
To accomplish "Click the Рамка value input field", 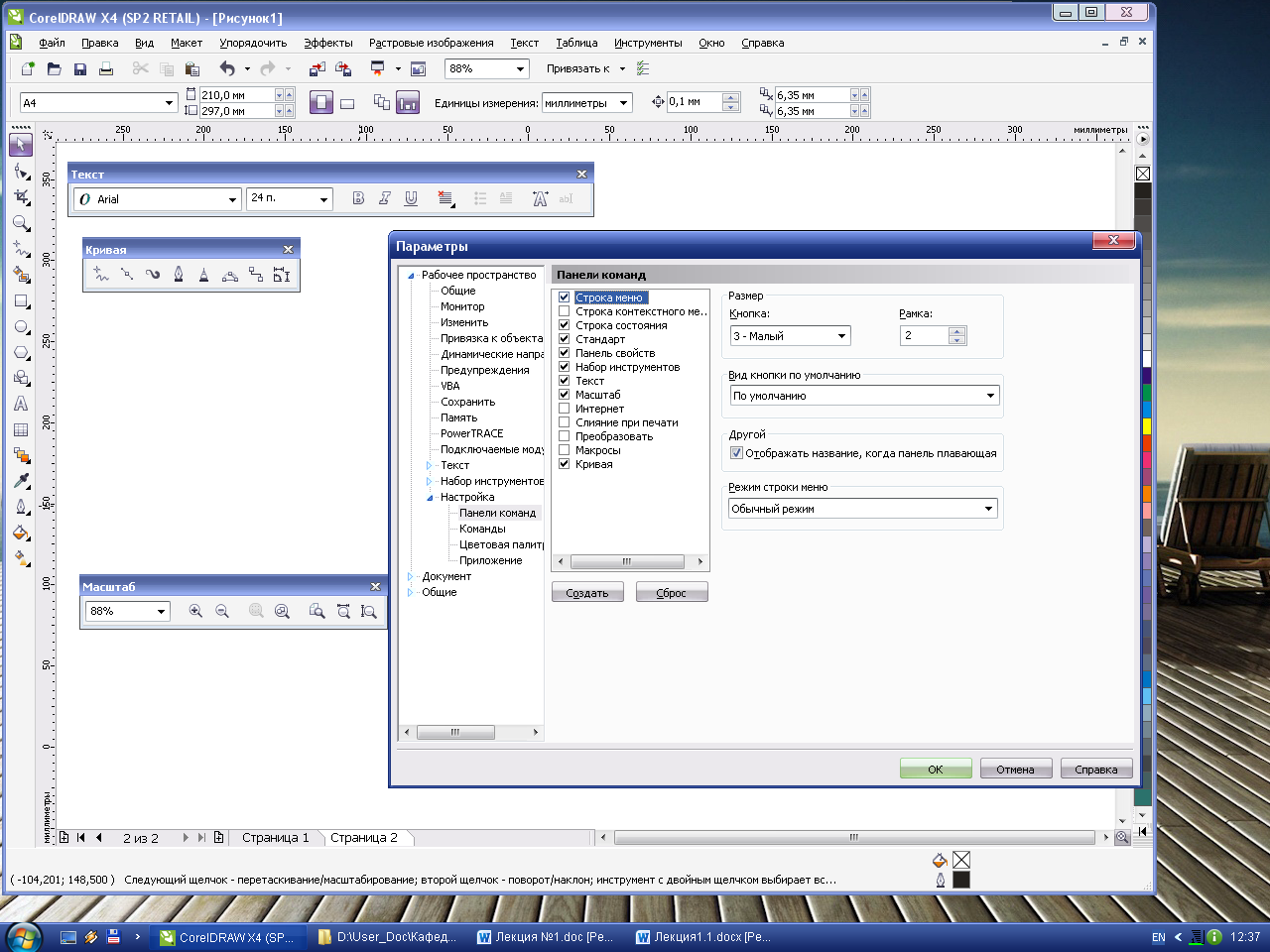I will click(925, 336).
